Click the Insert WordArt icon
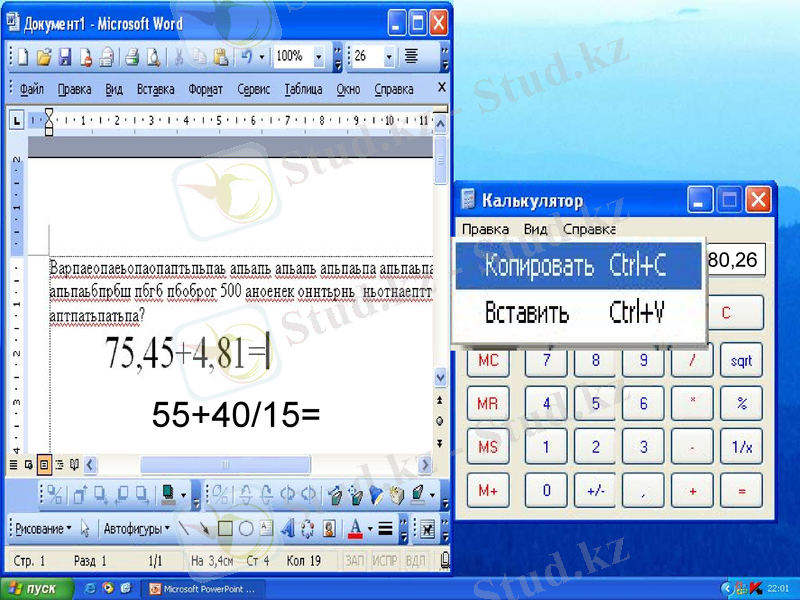 (x=287, y=528)
